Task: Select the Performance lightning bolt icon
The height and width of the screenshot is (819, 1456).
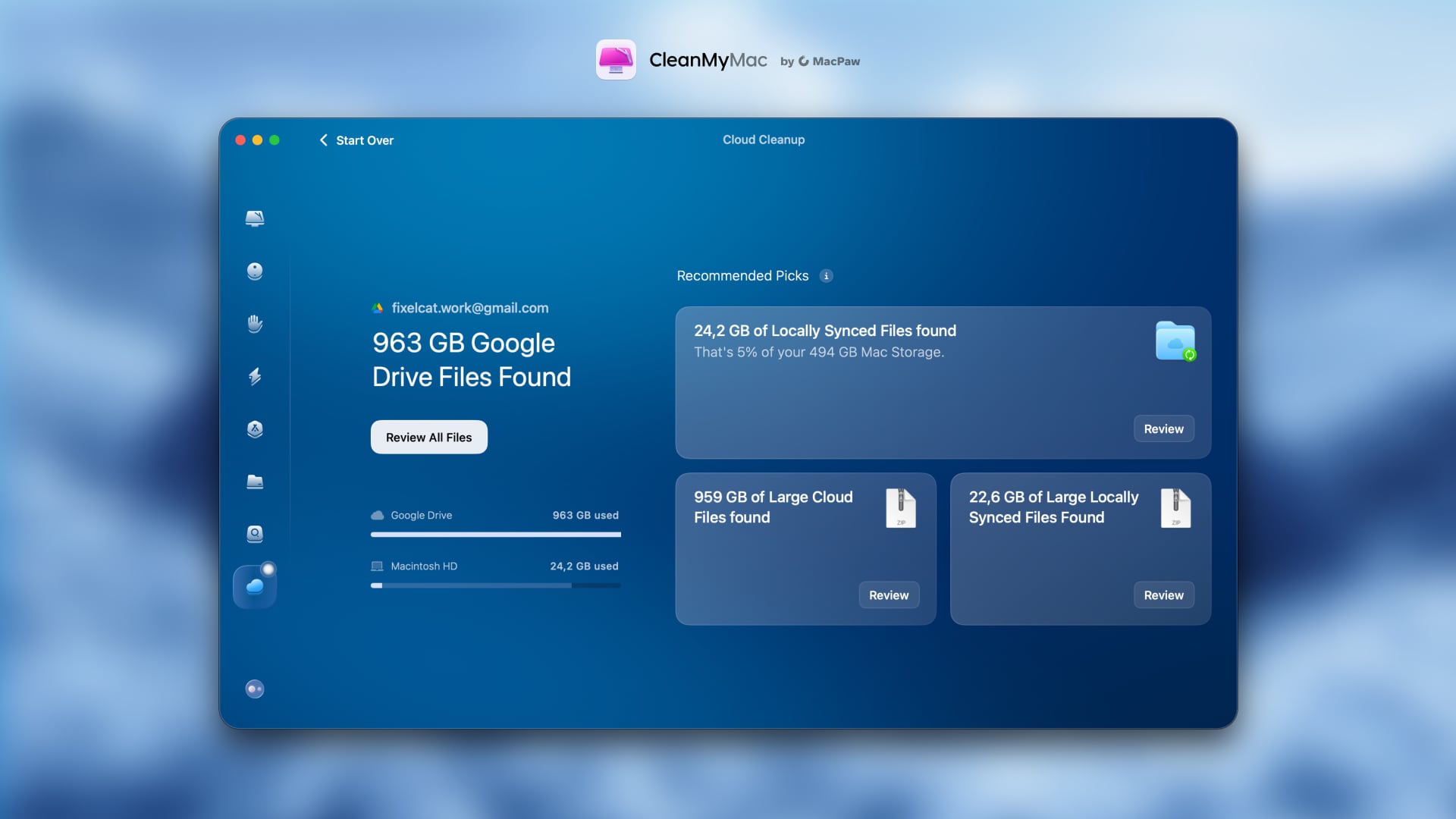Action: click(255, 377)
